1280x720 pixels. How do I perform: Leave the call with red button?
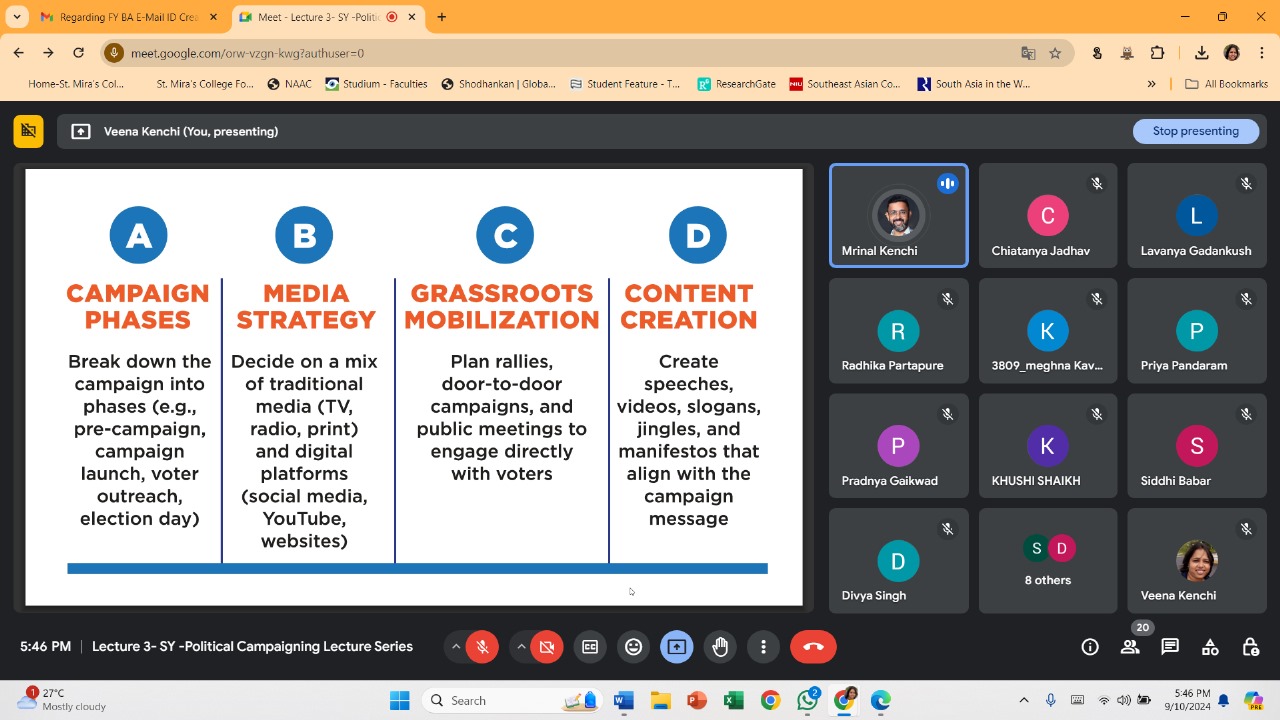point(813,647)
